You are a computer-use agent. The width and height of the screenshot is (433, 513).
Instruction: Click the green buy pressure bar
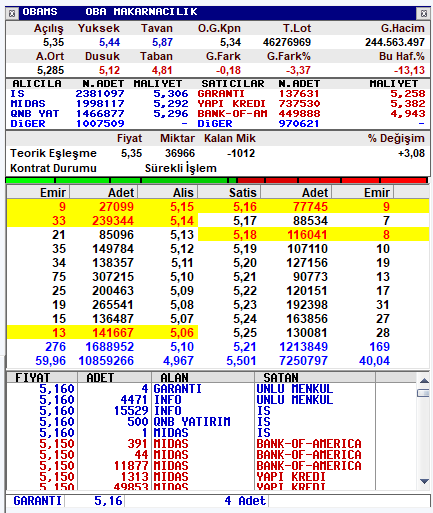pos(121,180)
